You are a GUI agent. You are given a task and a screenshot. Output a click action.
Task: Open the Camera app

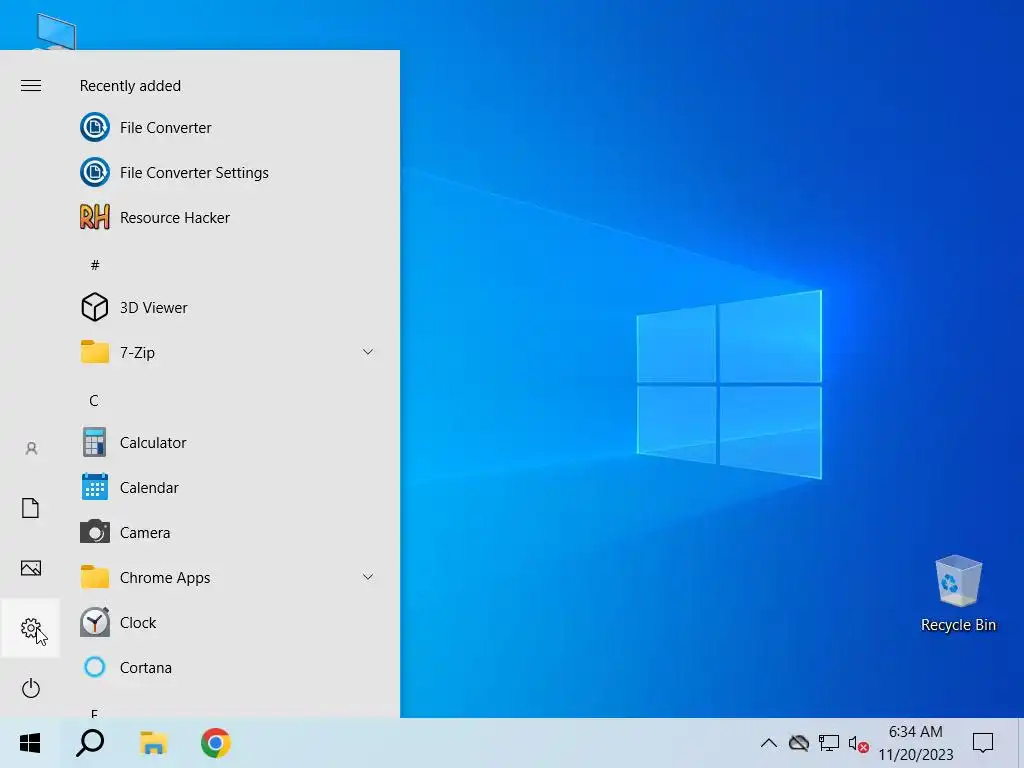click(x=227, y=533)
